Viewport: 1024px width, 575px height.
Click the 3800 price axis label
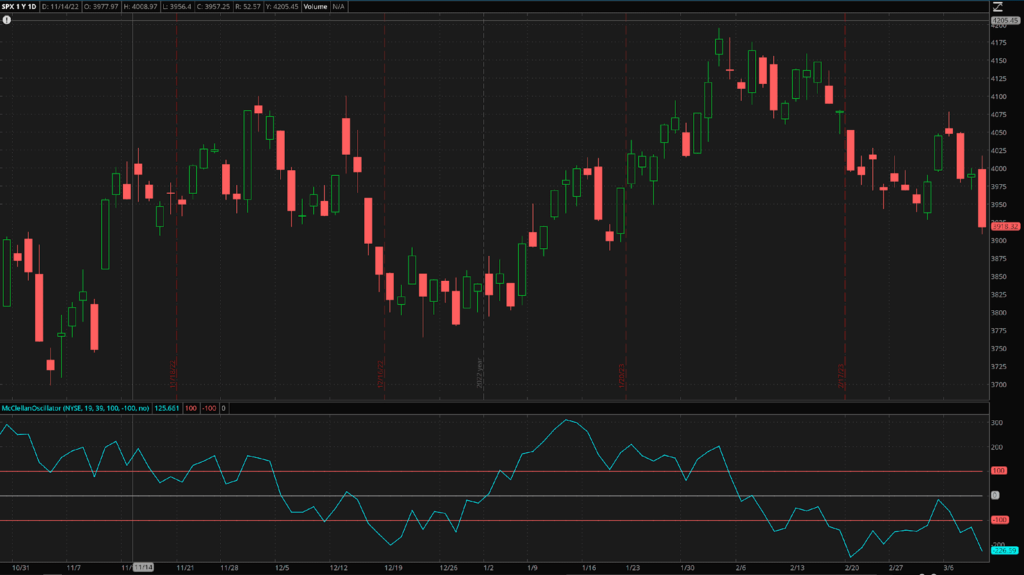tap(999, 312)
